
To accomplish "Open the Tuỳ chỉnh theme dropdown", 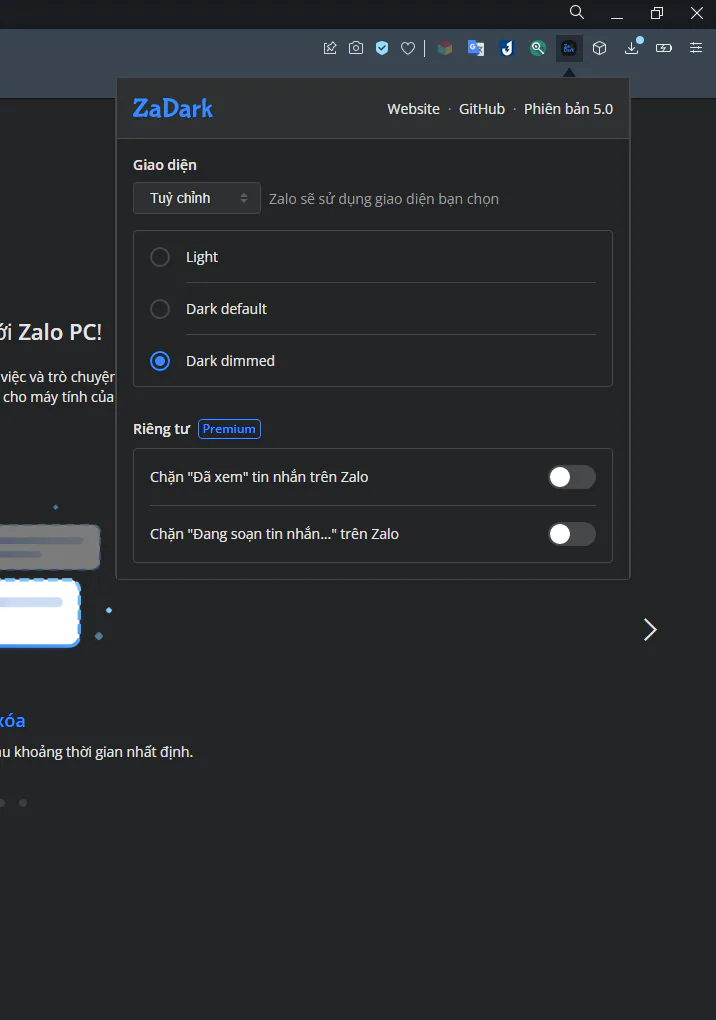I will click(x=196, y=198).
